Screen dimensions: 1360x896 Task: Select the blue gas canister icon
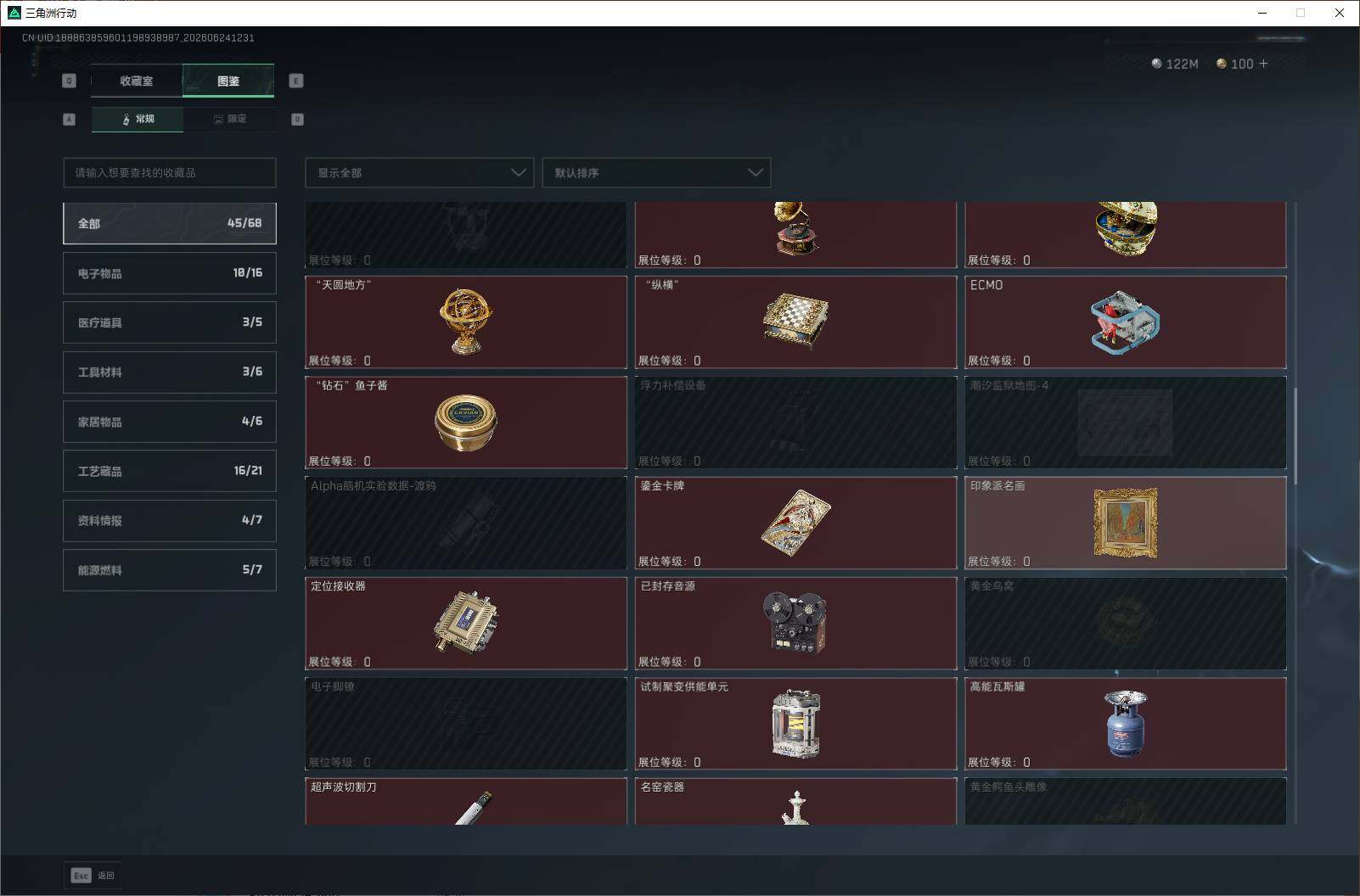(x=1125, y=723)
